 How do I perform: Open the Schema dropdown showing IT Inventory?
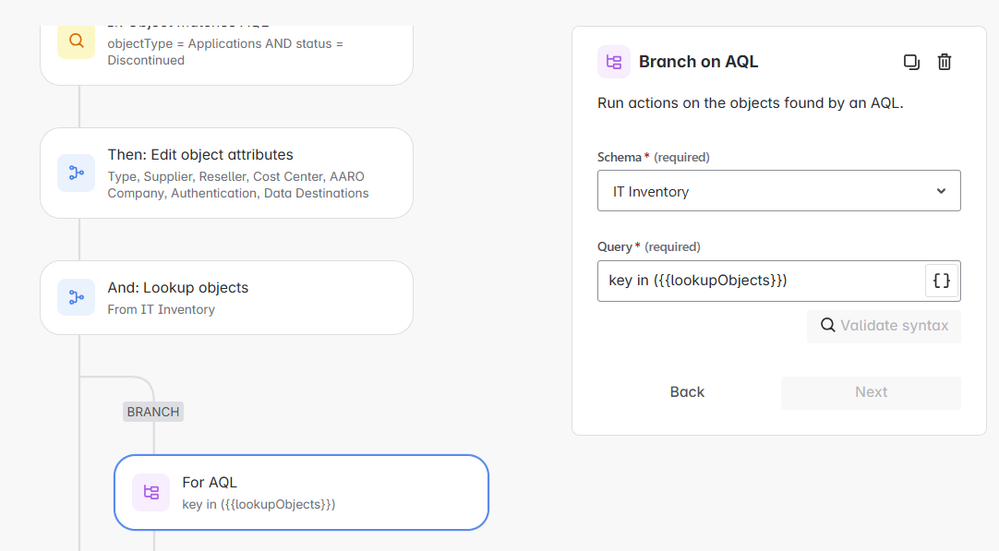click(778, 191)
